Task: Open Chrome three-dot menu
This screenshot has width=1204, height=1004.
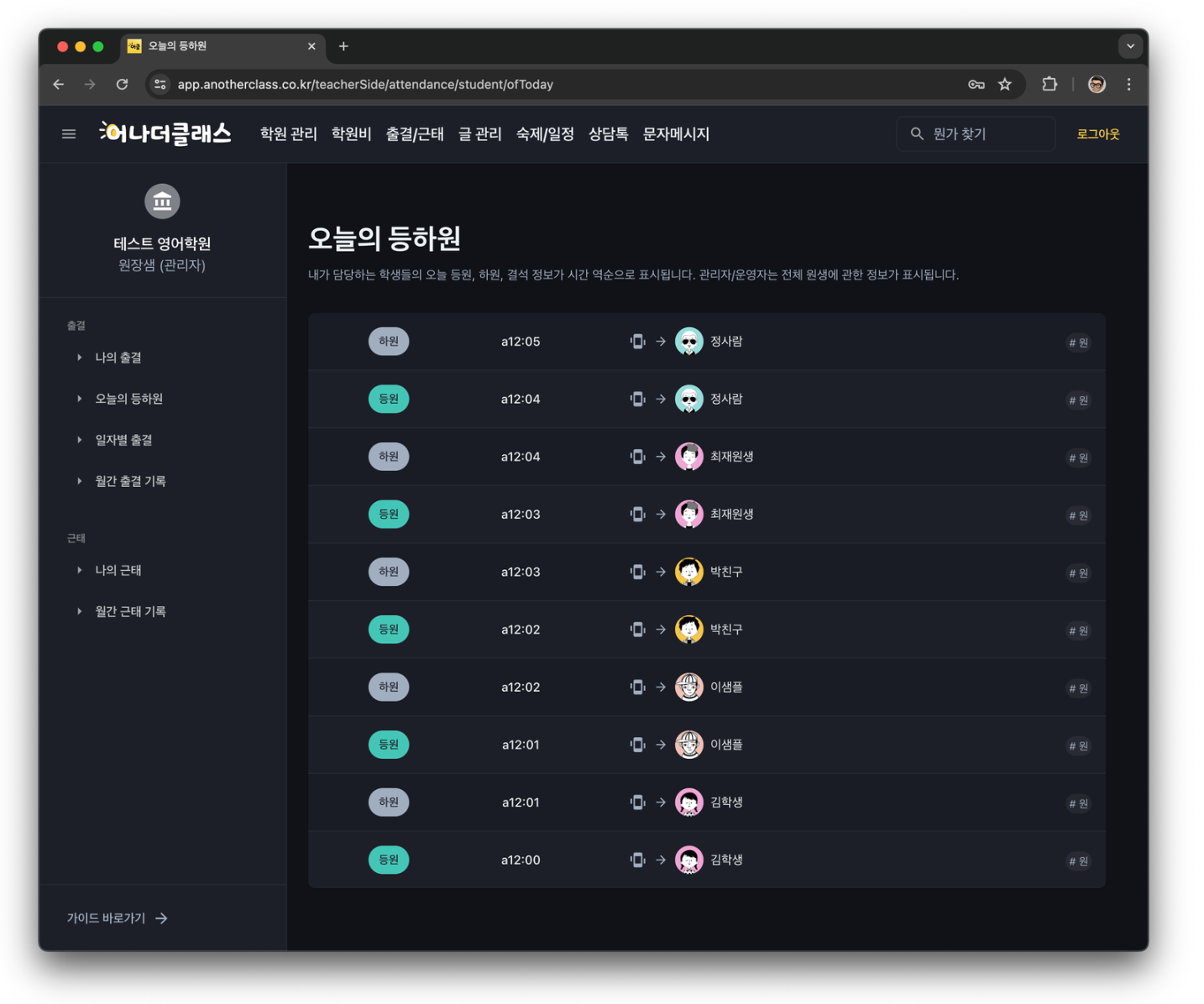Action: (1128, 84)
